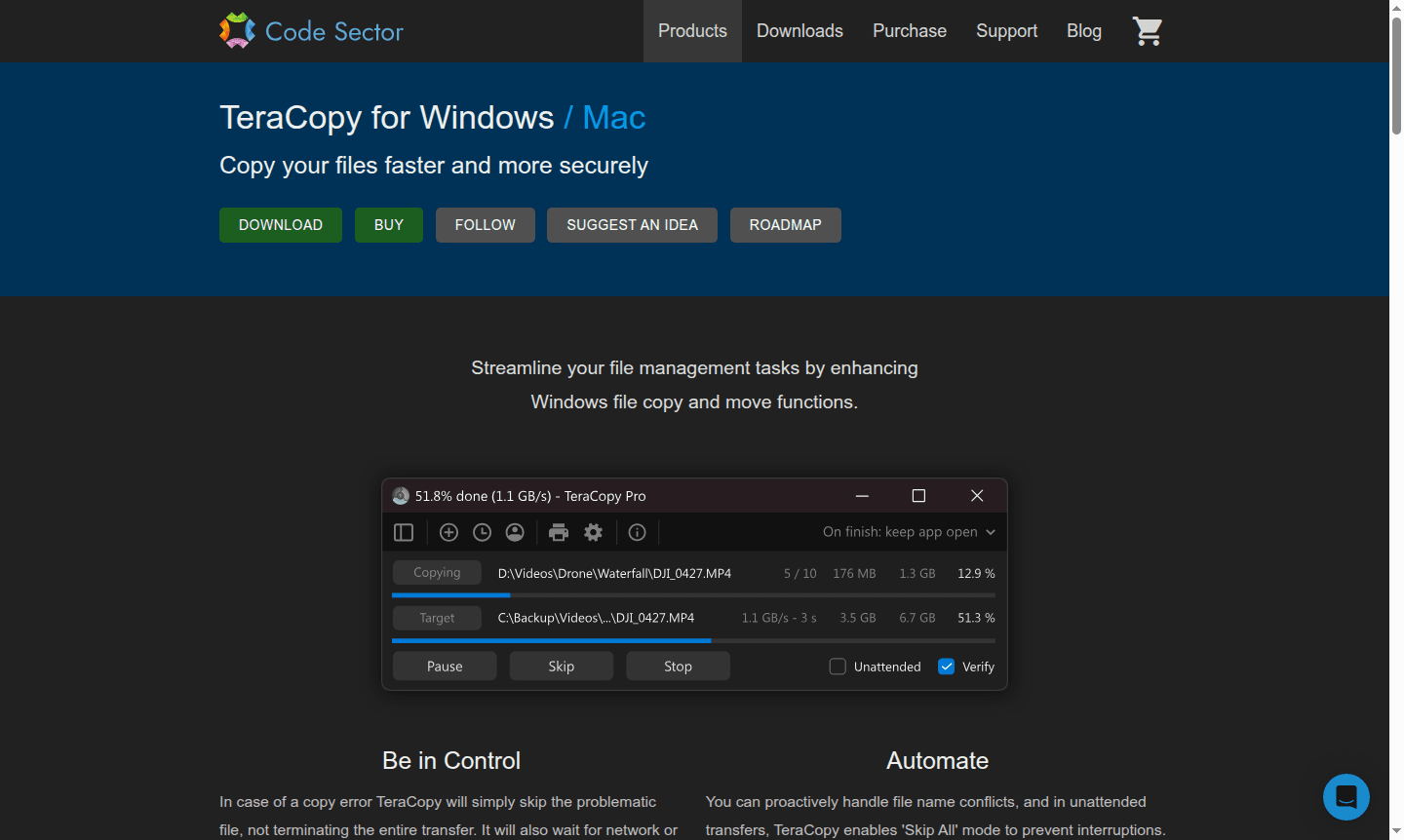
Task: Click the Code Sector logo
Action: coord(310,30)
